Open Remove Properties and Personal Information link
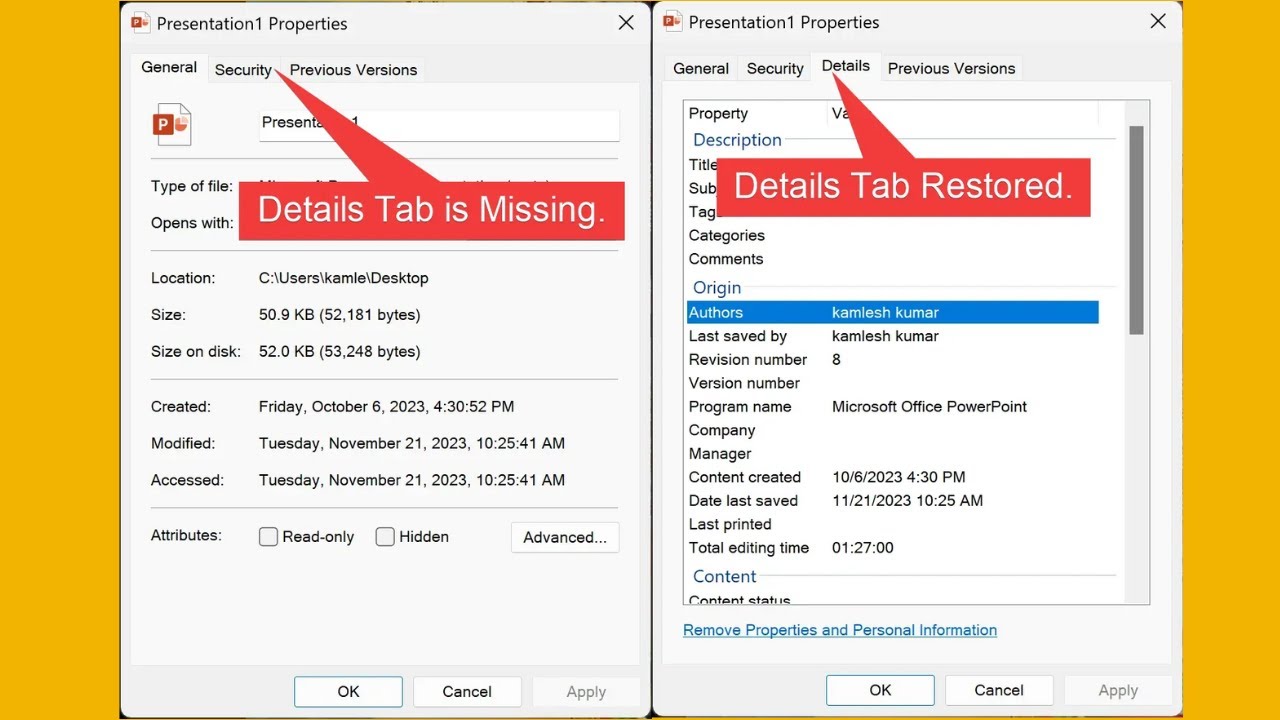Image resolution: width=1280 pixels, height=720 pixels. 840,630
